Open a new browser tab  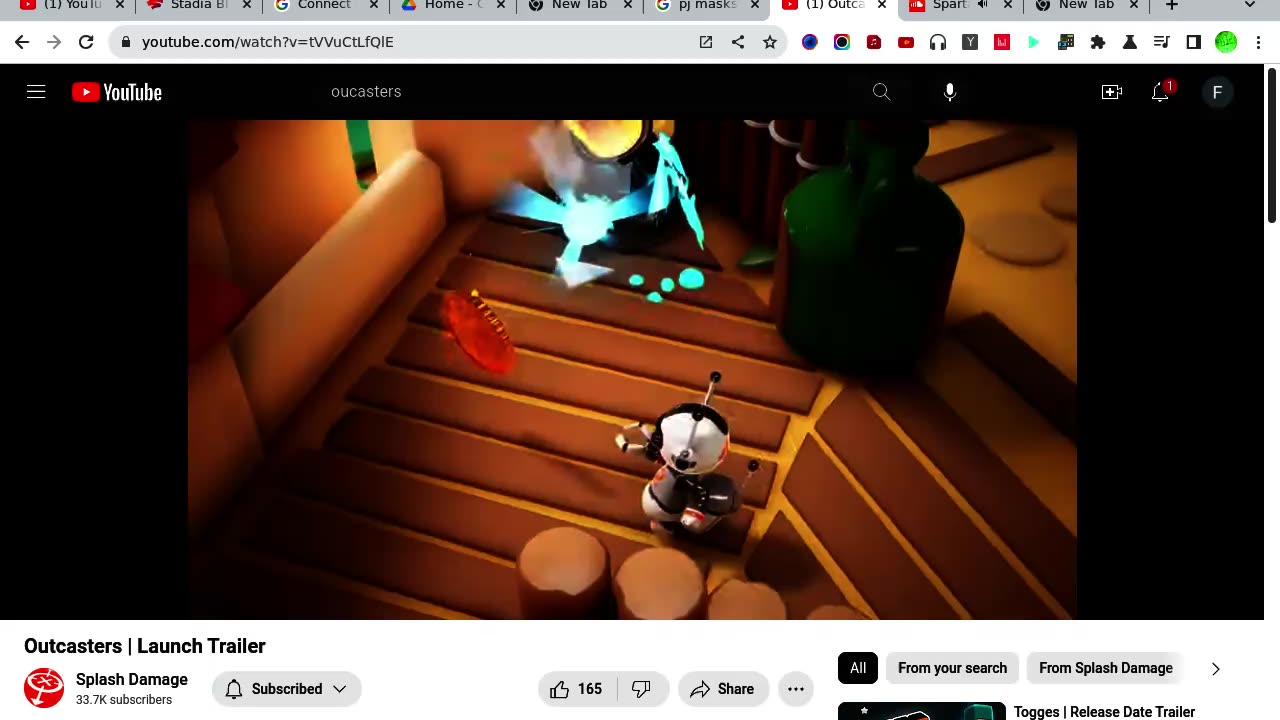[1172, 5]
